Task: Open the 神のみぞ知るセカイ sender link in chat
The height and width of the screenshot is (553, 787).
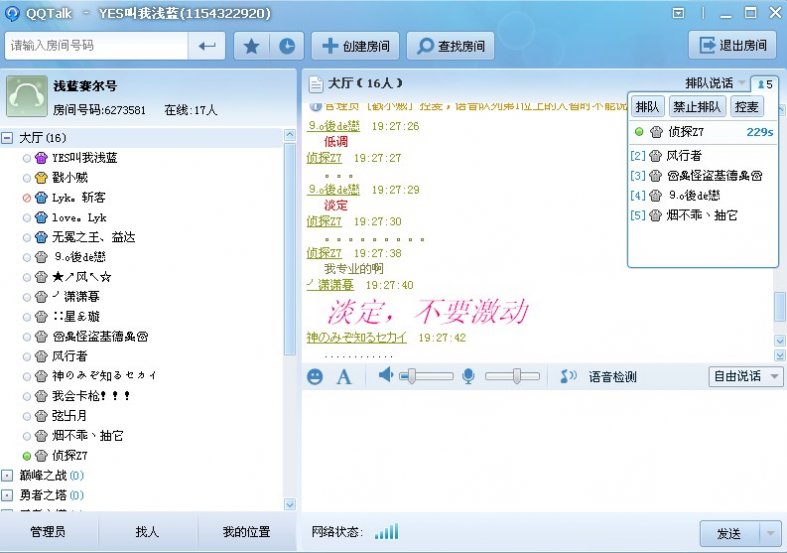Action: click(x=356, y=338)
